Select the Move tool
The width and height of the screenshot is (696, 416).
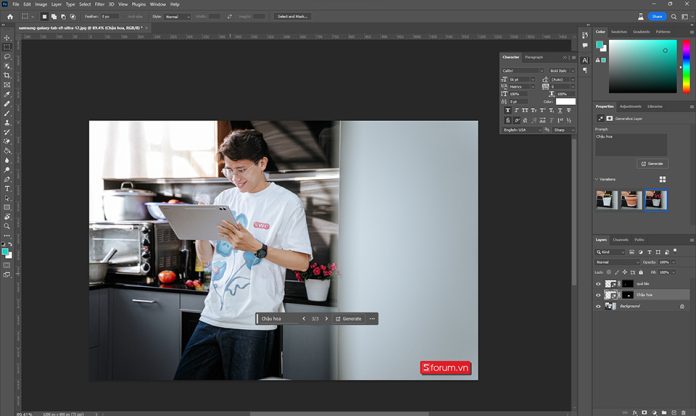coord(7,38)
